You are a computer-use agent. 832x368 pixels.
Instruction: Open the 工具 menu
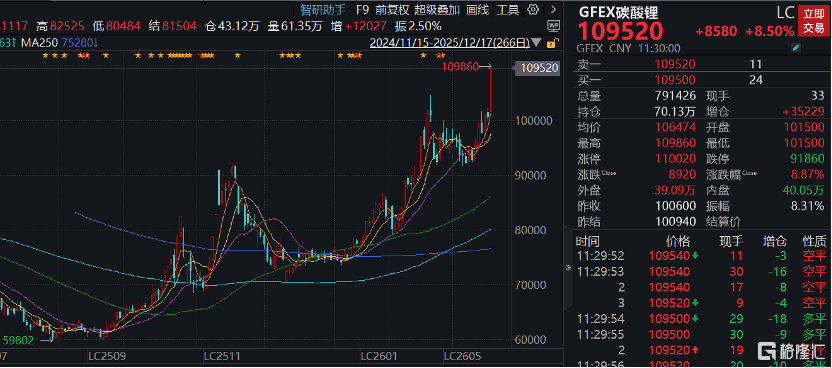508,10
